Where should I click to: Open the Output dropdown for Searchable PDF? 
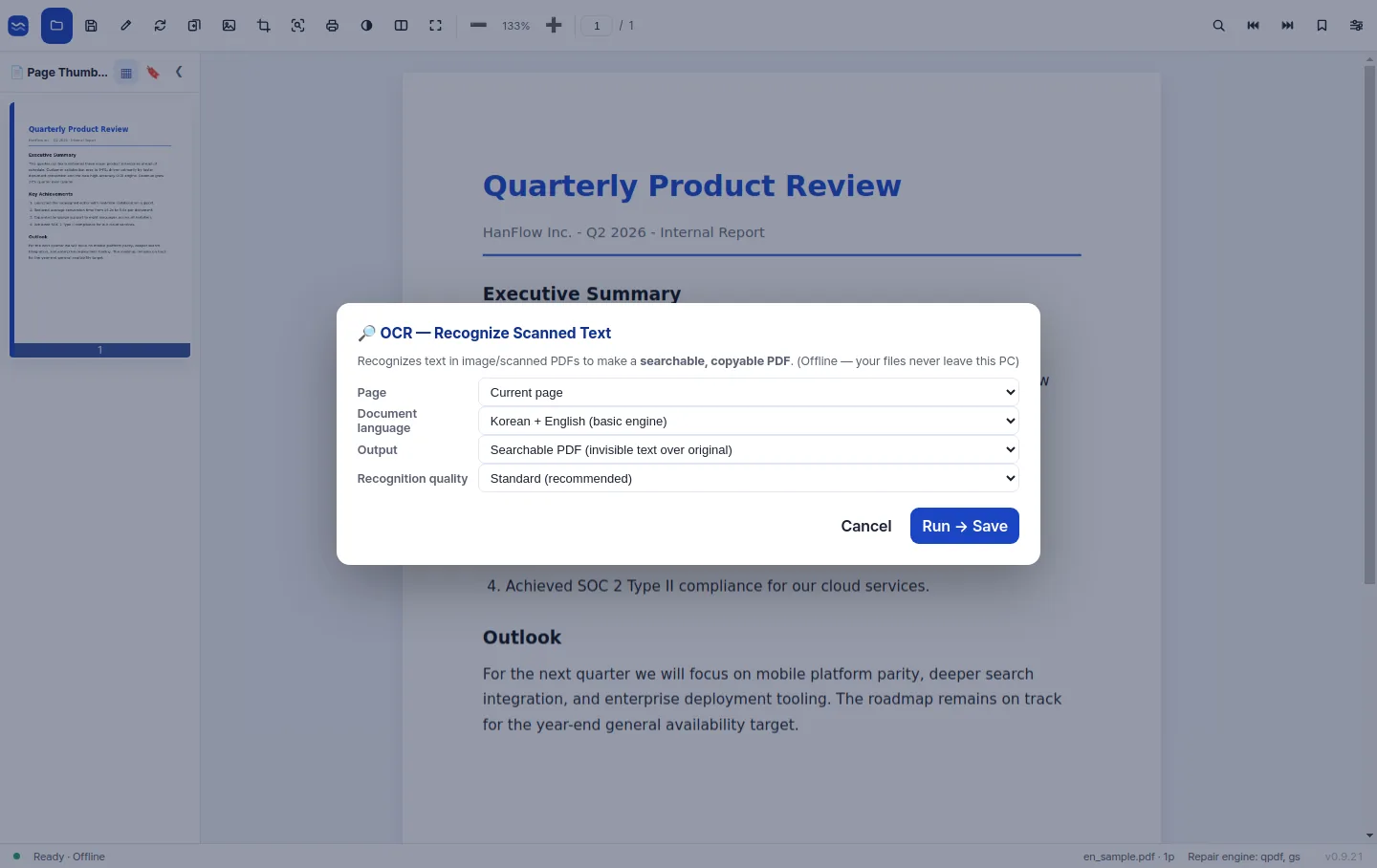tap(749, 449)
